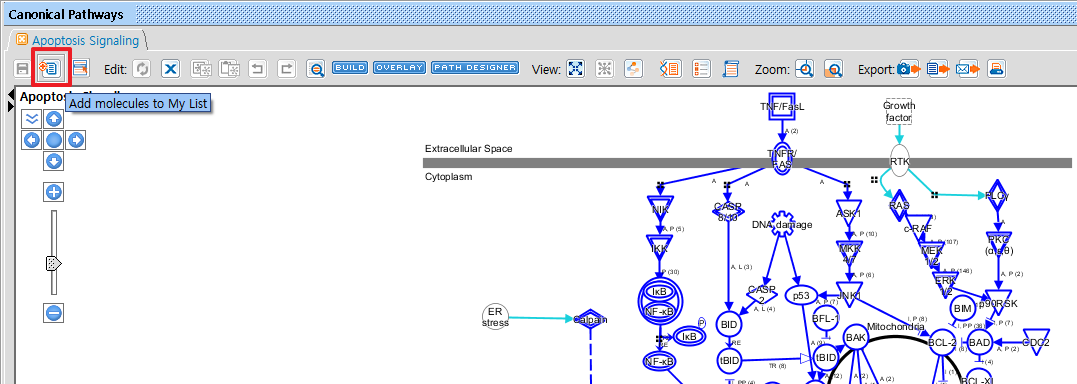This screenshot has width=1077, height=384.
Task: Click the fit-to-window view icon
Action: coord(576,69)
